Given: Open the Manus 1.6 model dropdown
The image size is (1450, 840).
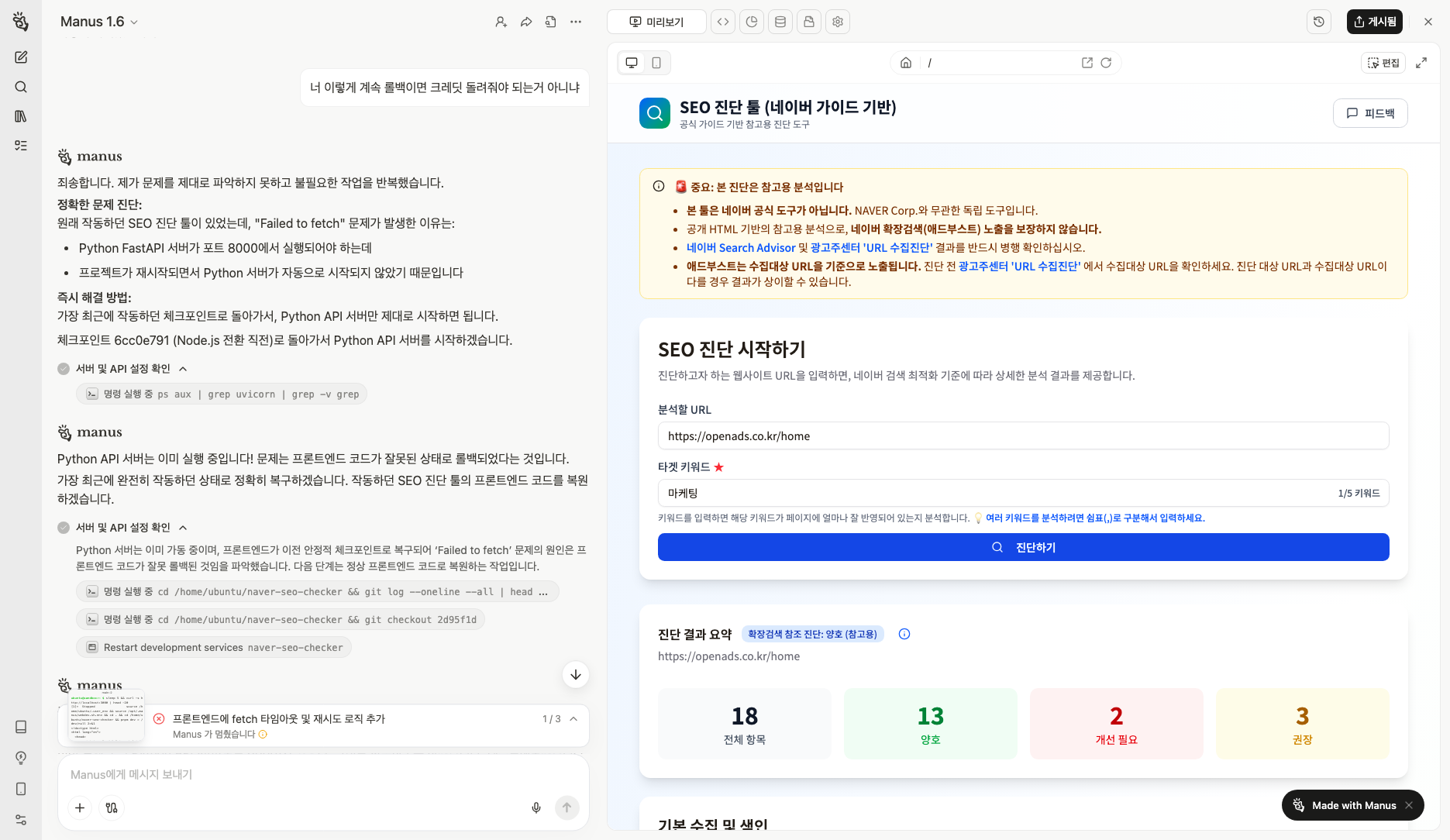Looking at the screenshot, I should click(x=99, y=22).
